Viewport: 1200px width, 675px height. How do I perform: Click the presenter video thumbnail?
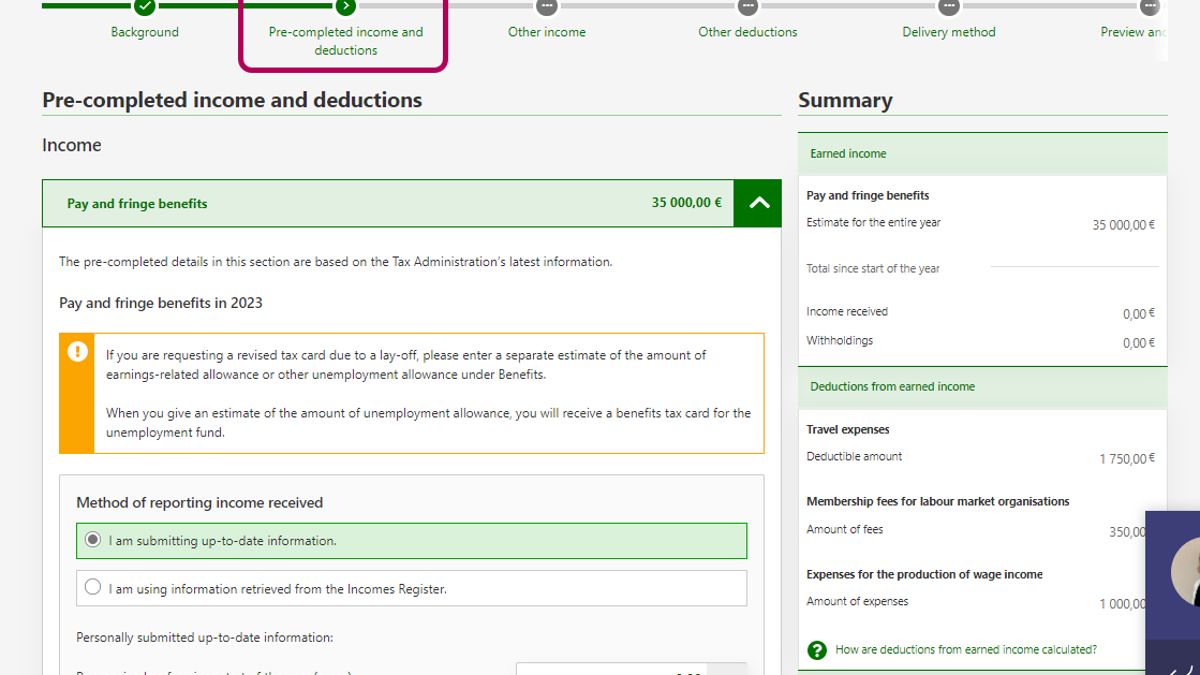click(x=1175, y=590)
